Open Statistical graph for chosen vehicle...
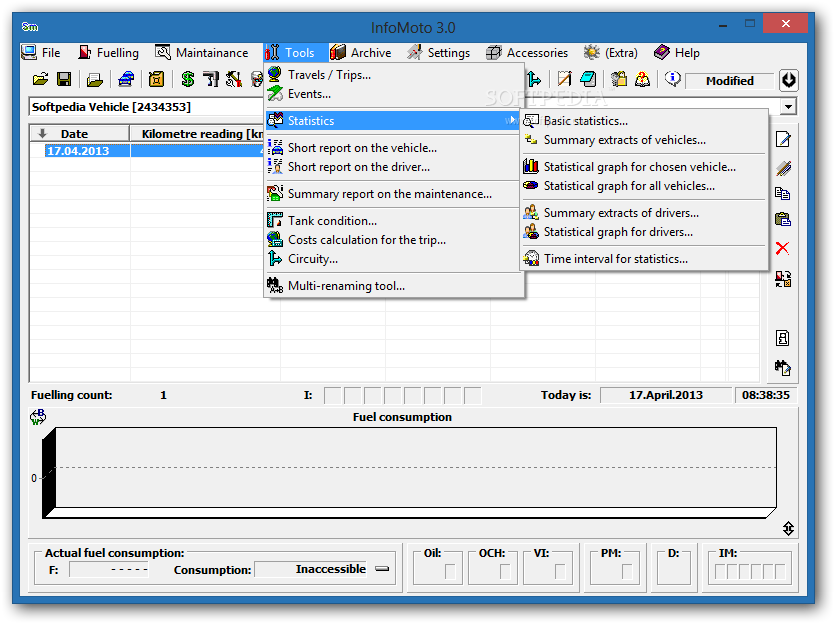The height and width of the screenshot is (624, 835). pyautogui.click(x=644, y=167)
